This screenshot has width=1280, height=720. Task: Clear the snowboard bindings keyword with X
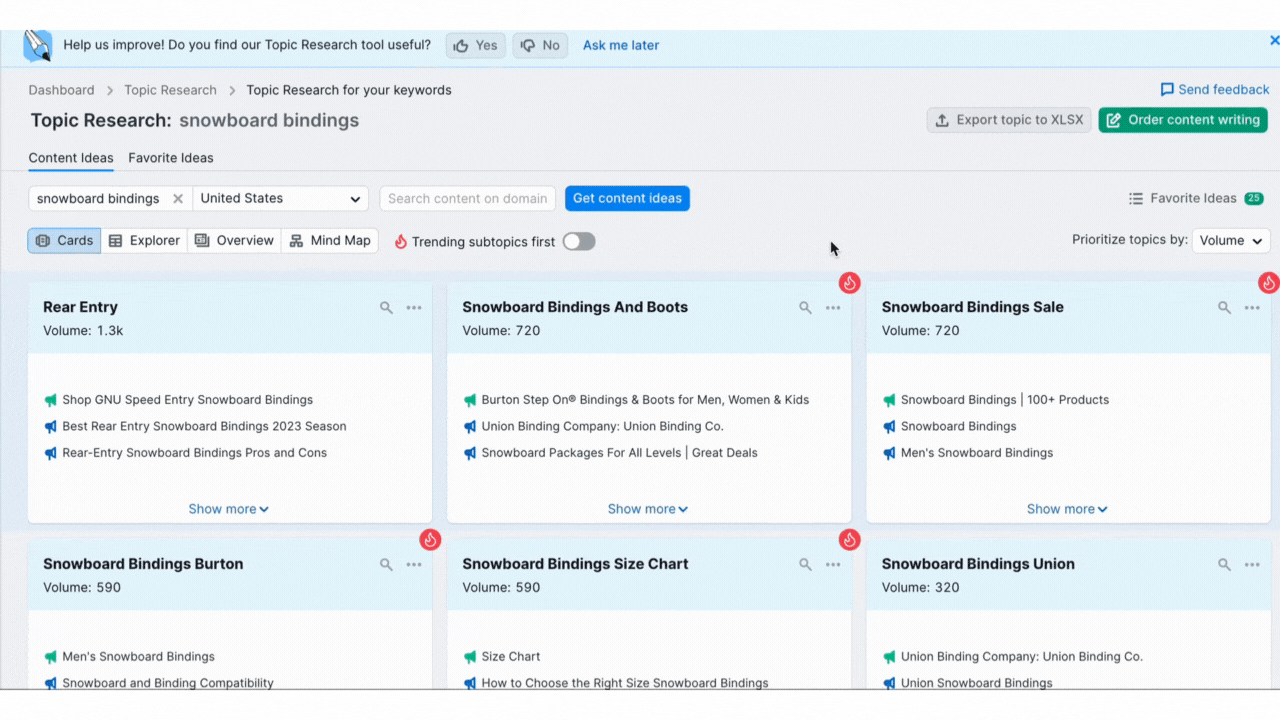(x=178, y=199)
